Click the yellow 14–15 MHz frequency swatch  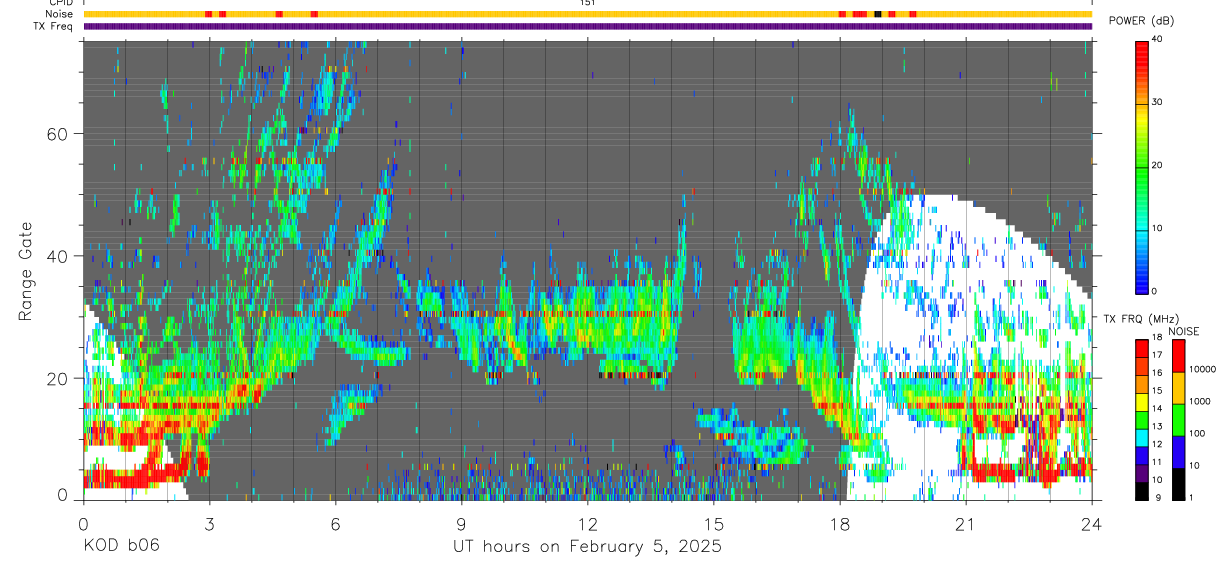click(1142, 400)
